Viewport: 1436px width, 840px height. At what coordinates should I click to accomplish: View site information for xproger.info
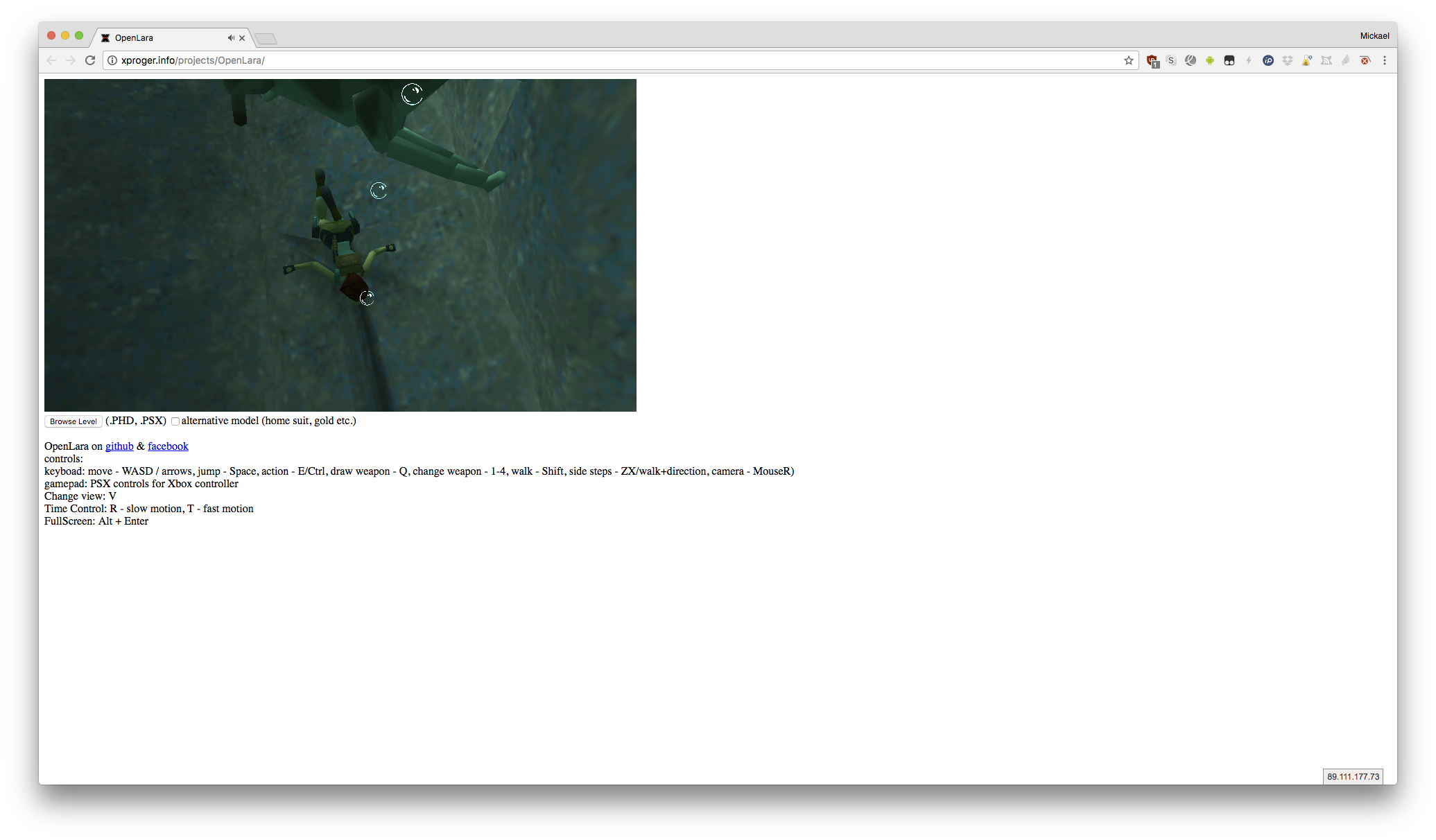(x=112, y=60)
